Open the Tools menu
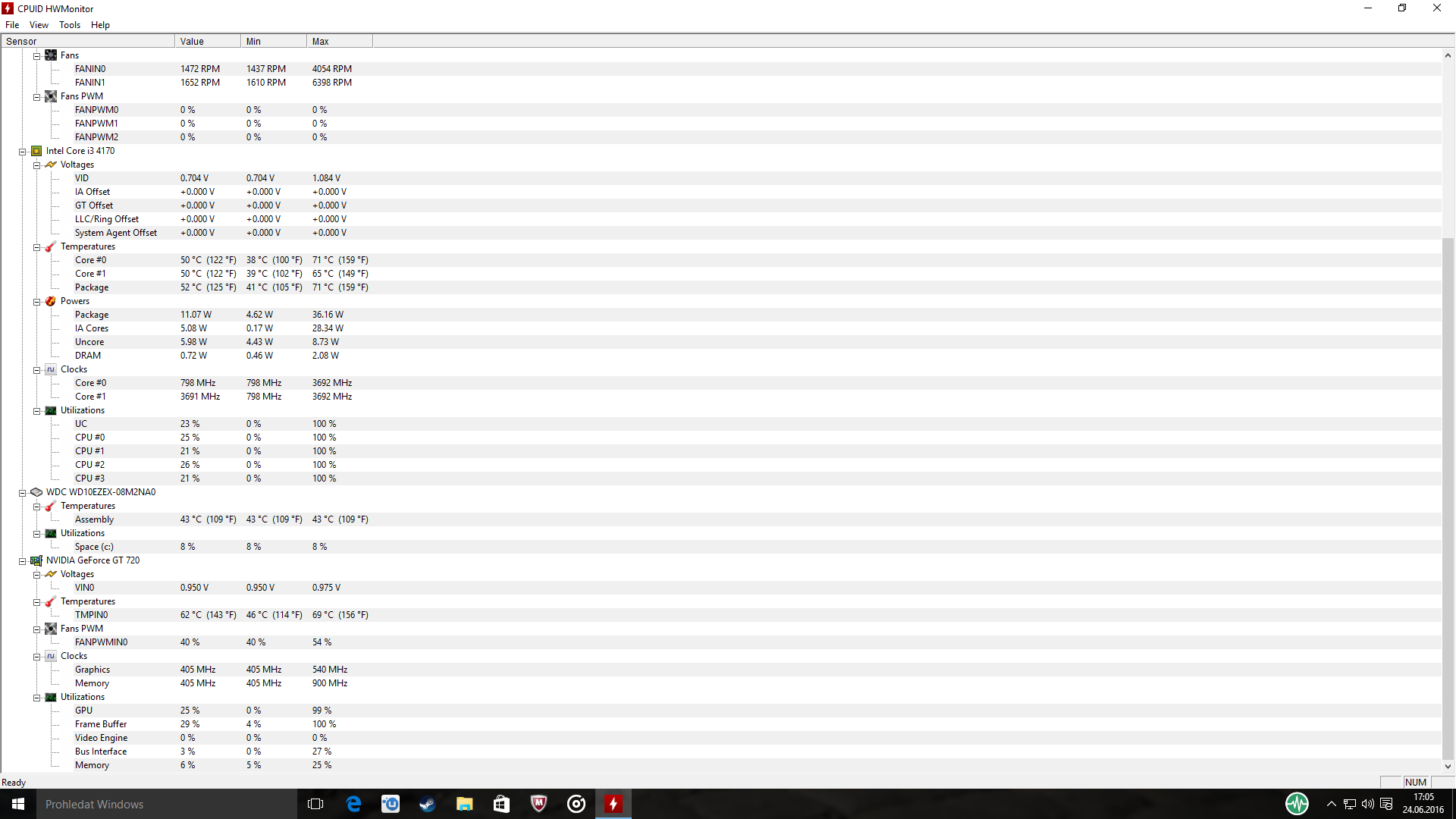 70,25
